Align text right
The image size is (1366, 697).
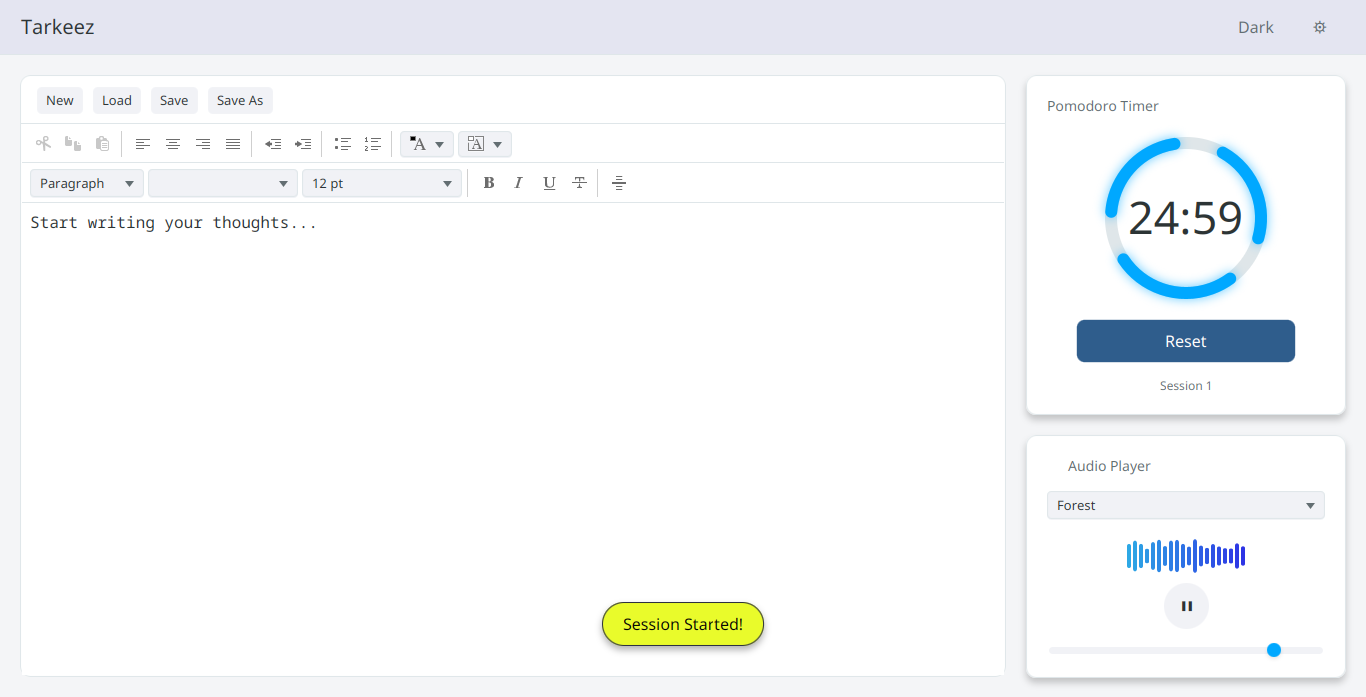tap(203, 144)
